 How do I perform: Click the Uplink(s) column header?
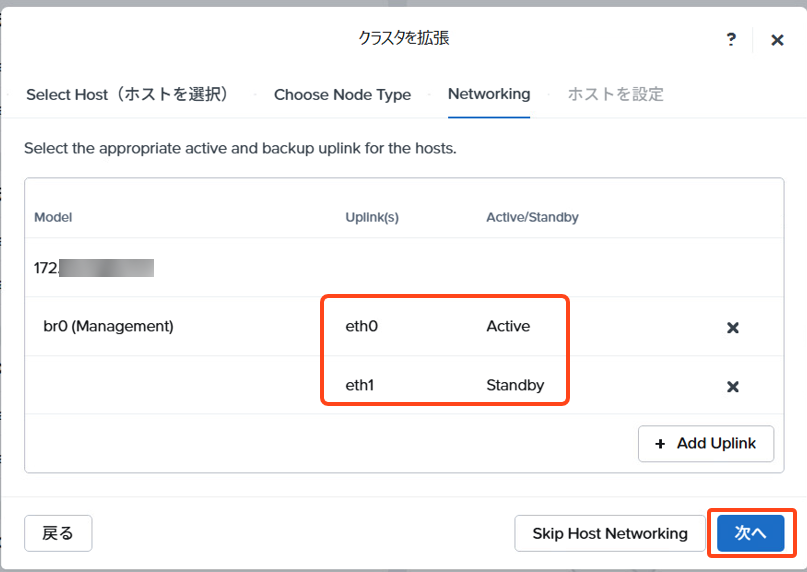pyautogui.click(x=372, y=217)
